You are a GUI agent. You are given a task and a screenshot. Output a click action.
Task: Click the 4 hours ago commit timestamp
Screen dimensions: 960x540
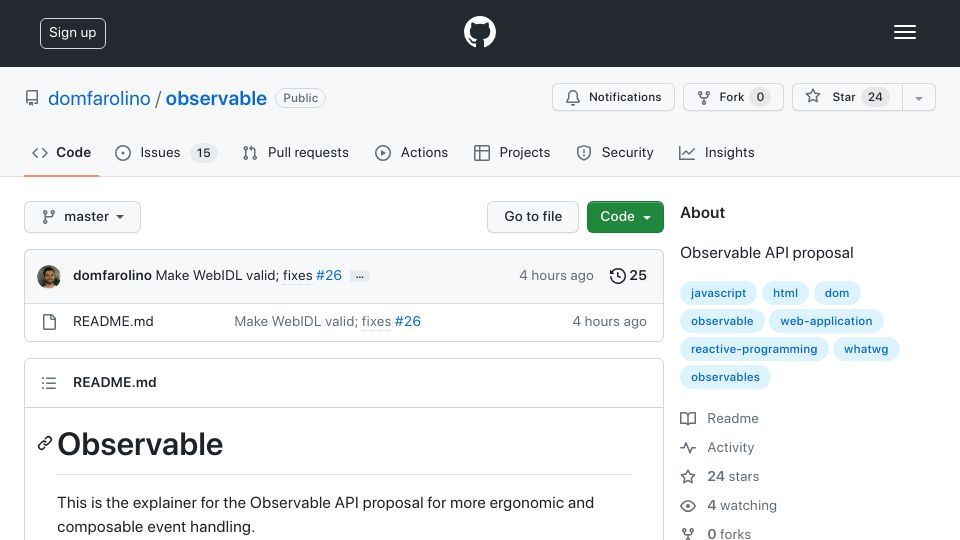point(556,276)
